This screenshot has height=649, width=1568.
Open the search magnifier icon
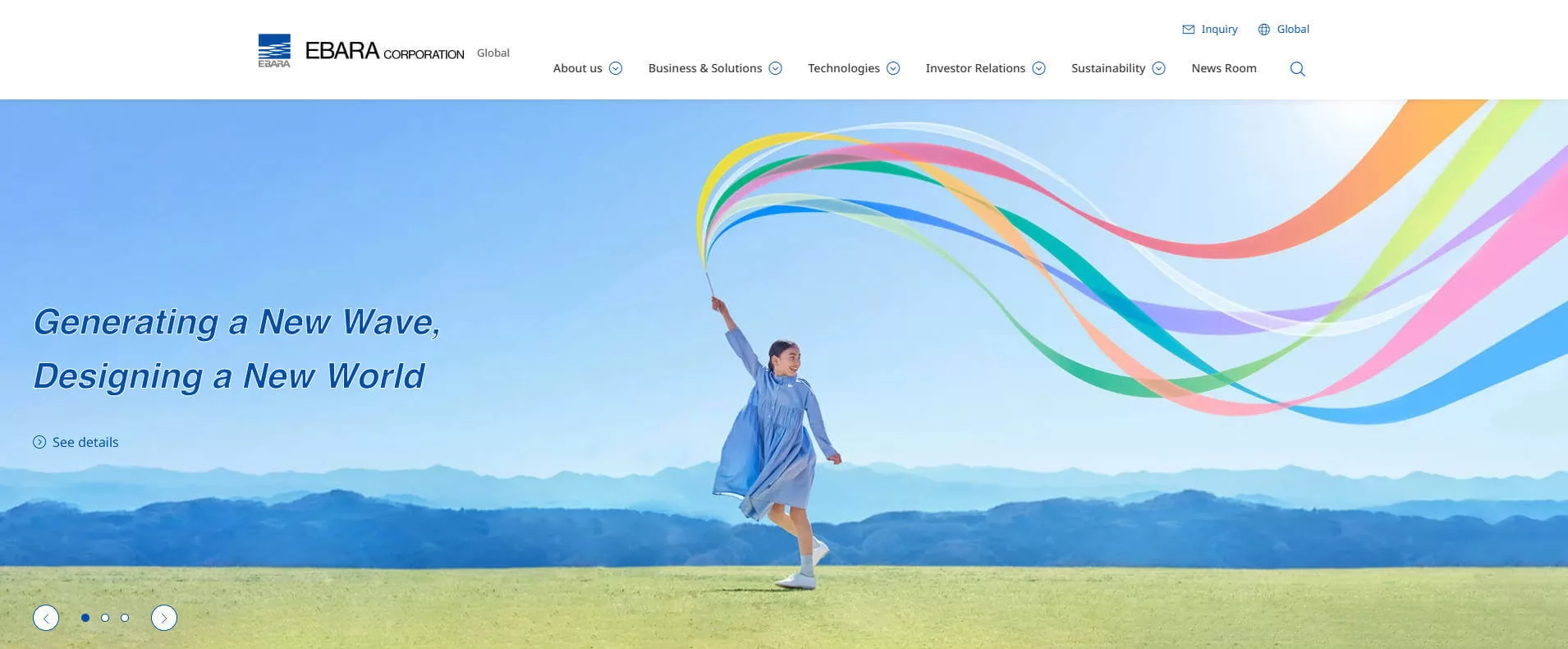click(x=1297, y=69)
